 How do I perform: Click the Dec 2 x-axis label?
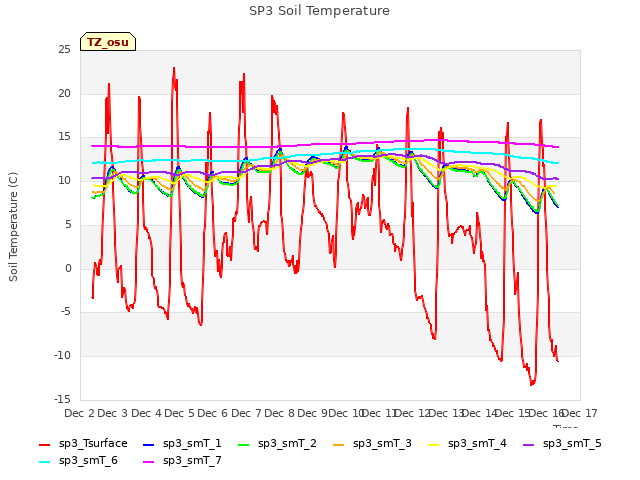pyautogui.click(x=80, y=413)
